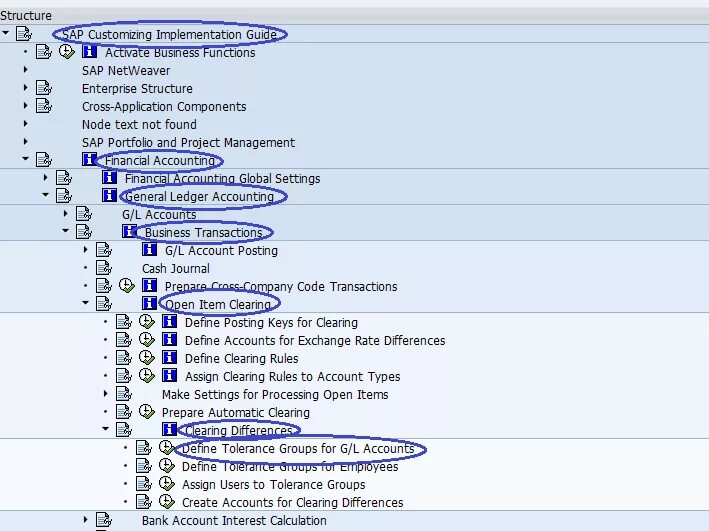Screen dimensions: 709x531
Task: Open info icon beside Clearing Differences
Action: pyautogui.click(x=169, y=429)
